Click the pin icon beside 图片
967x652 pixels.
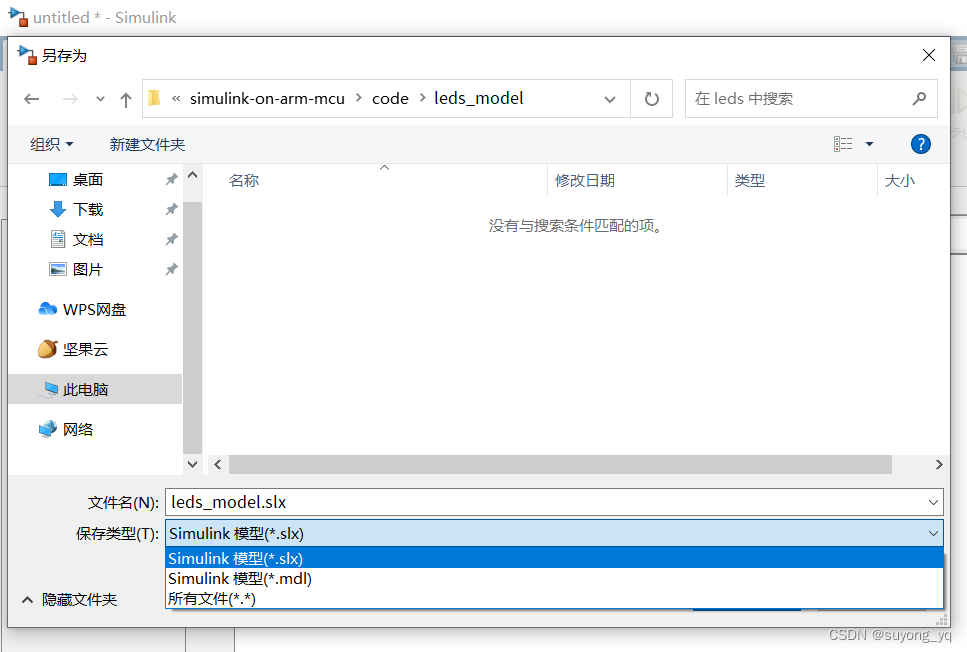point(171,270)
